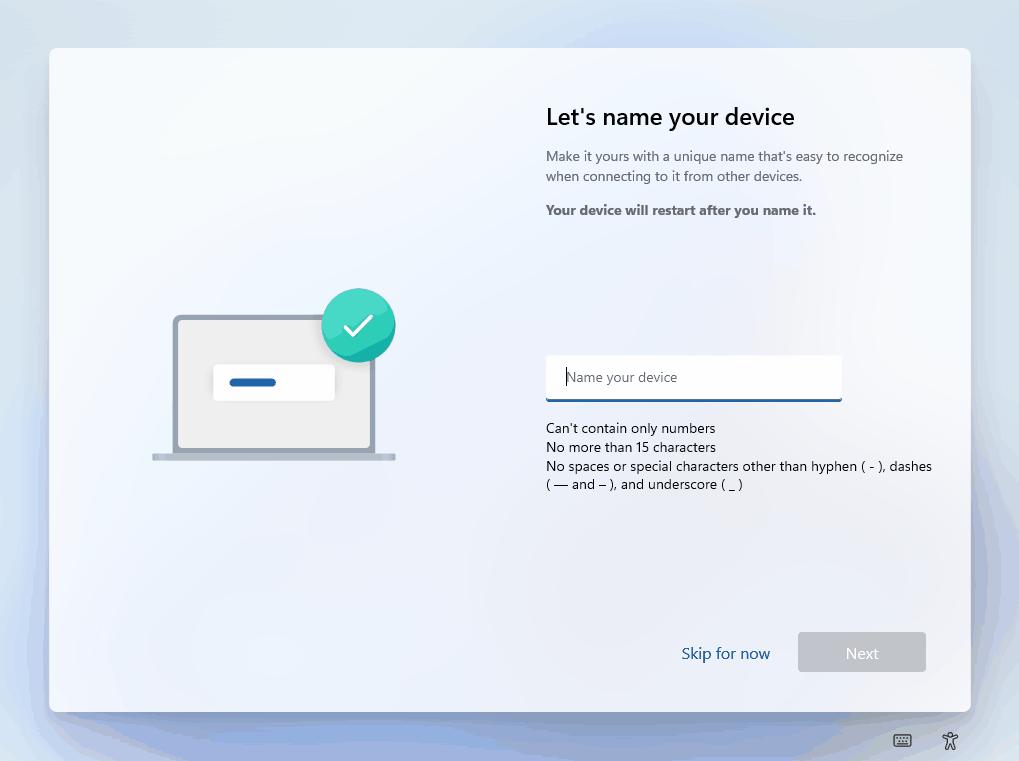Click the special characters rule text
Image resolution: width=1019 pixels, height=761 pixels.
pyautogui.click(x=737, y=466)
